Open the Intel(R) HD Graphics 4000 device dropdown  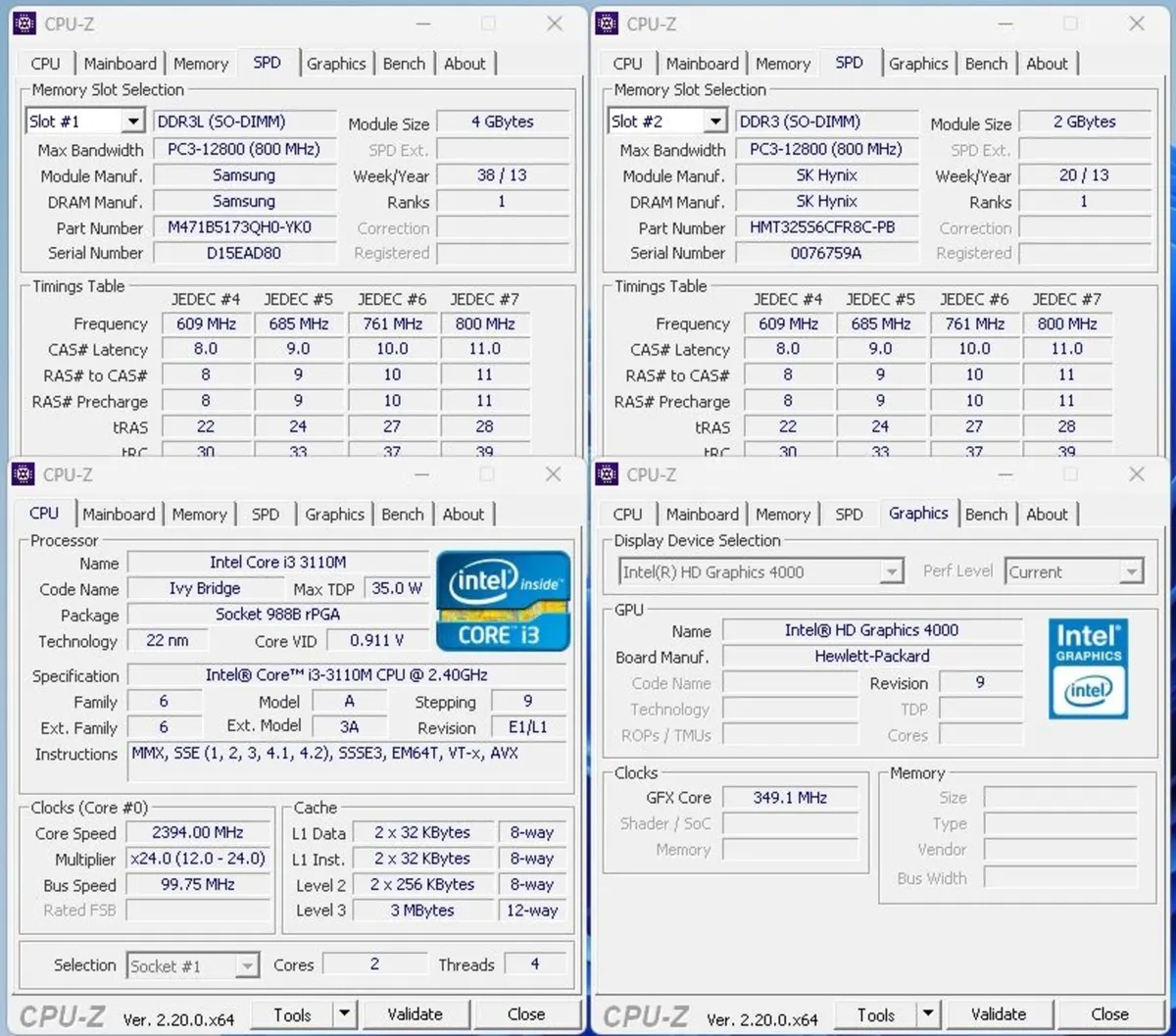(x=892, y=572)
